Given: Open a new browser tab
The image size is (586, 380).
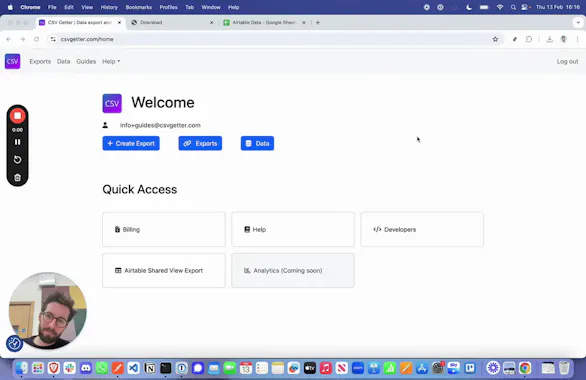Looking at the screenshot, I should point(318,22).
